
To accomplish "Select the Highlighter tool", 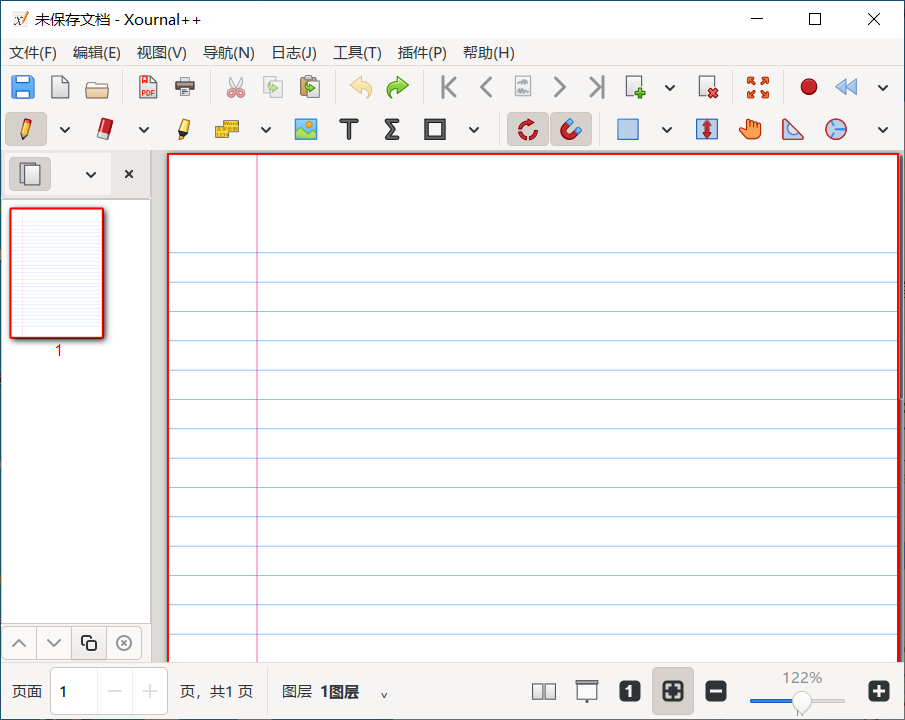I will coord(183,129).
